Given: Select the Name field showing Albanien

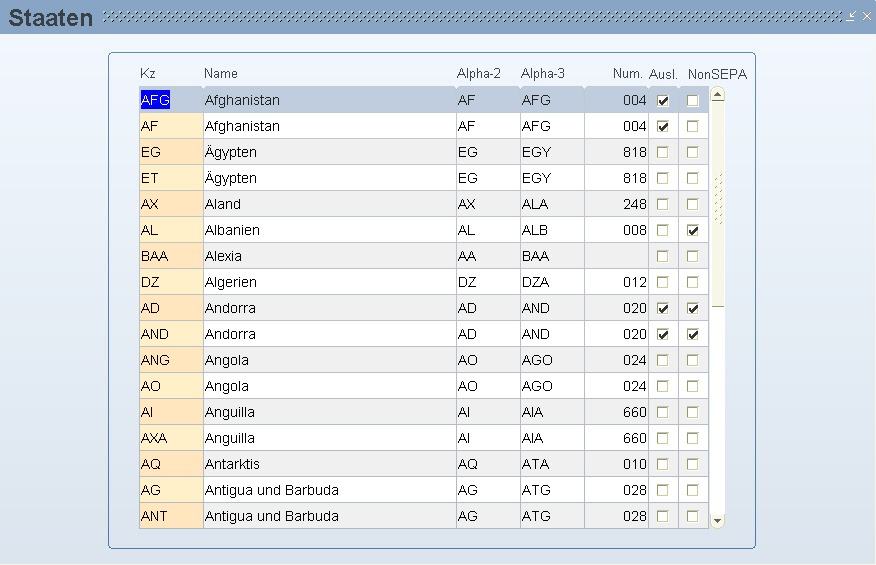Looking at the screenshot, I should coord(328,230).
